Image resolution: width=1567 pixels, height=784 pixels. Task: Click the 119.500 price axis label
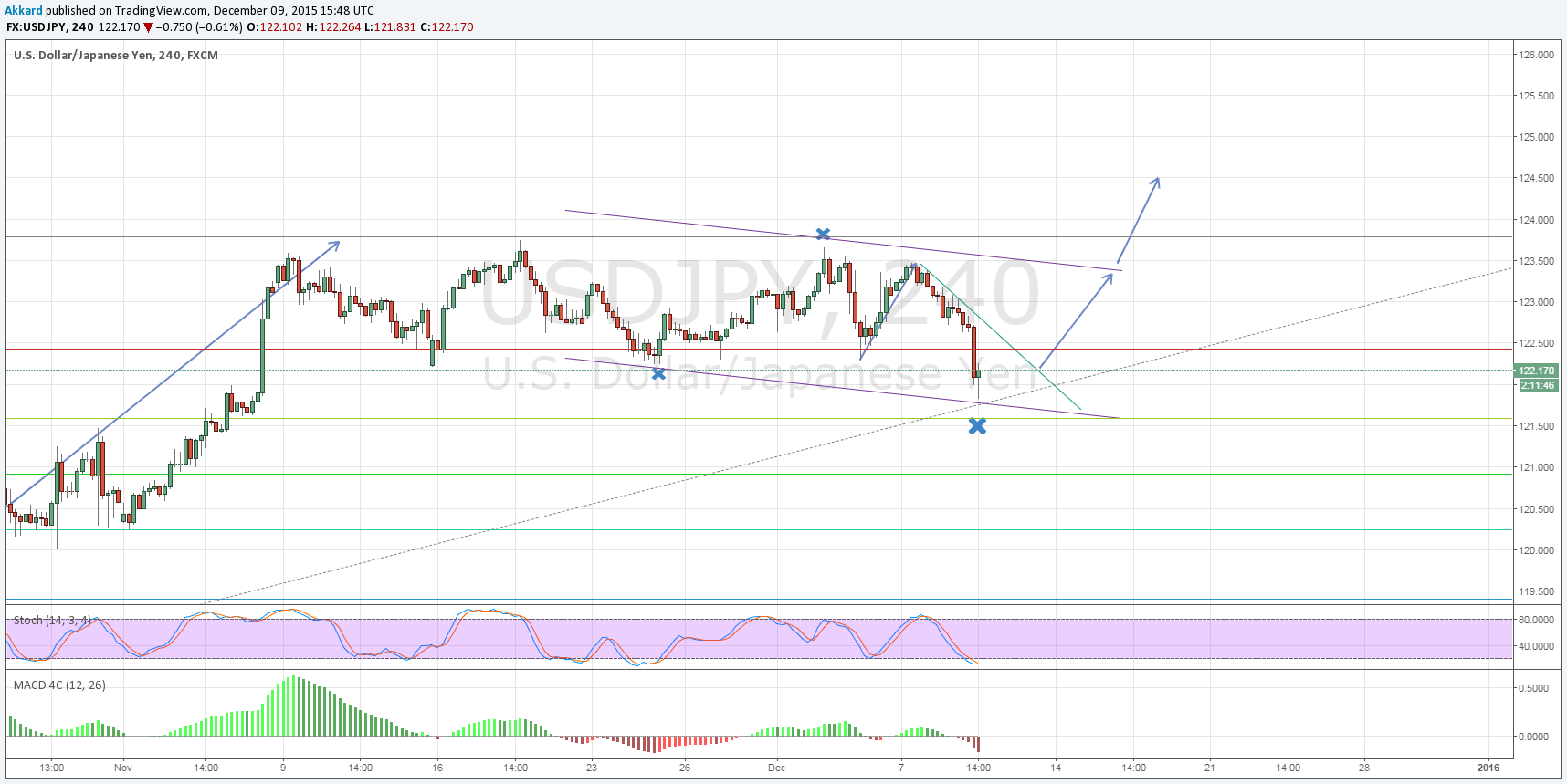pos(1536,591)
